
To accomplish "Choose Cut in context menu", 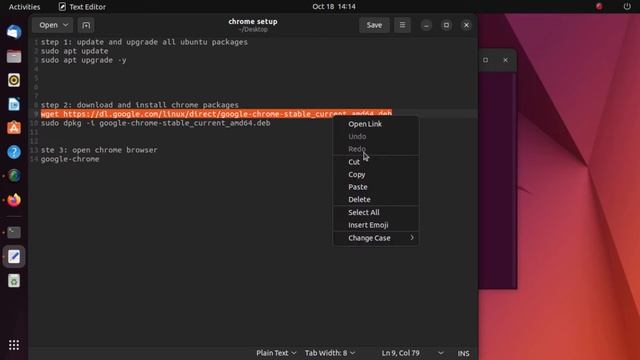I will (376, 162).
